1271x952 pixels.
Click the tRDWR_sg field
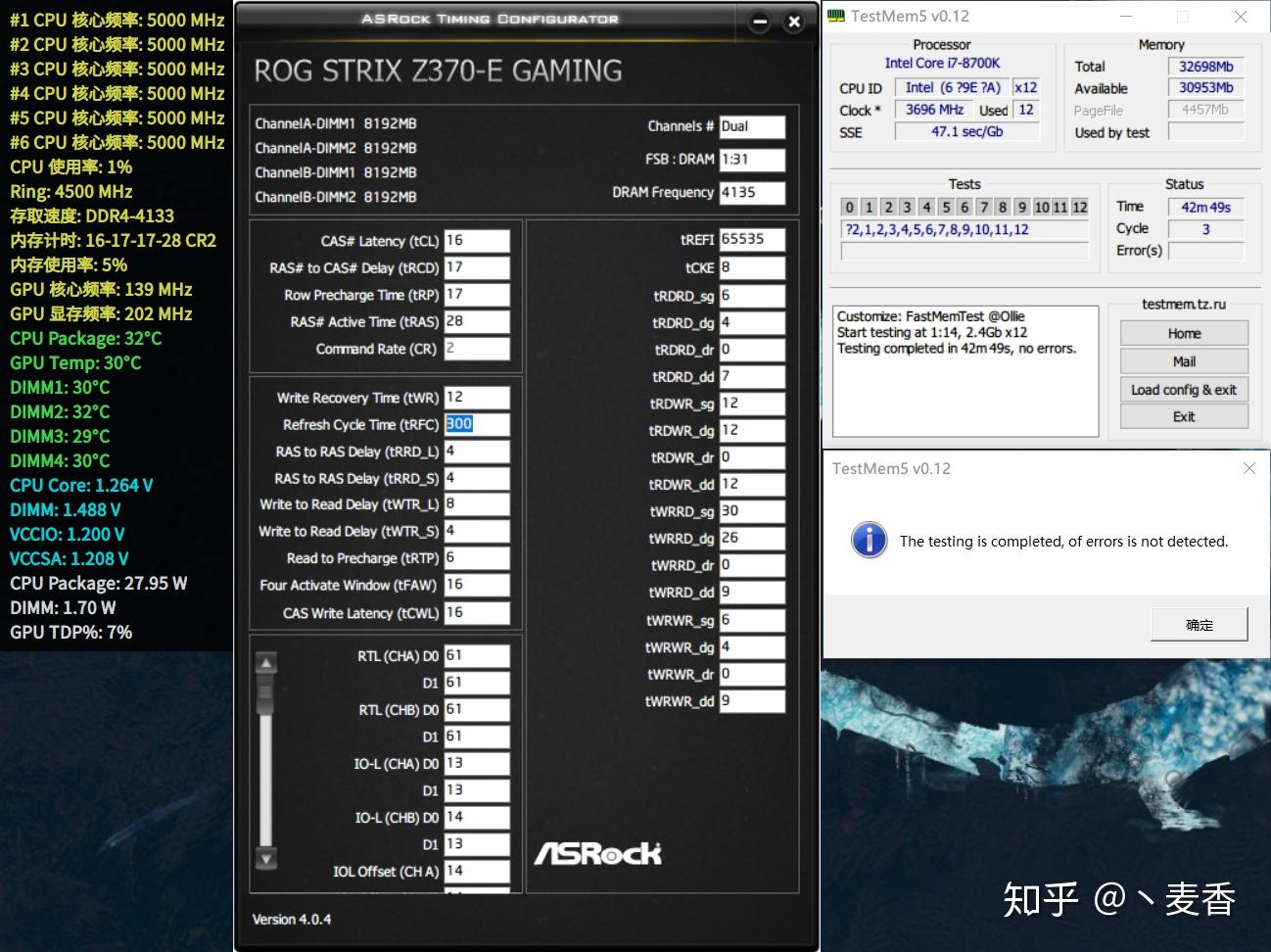[x=752, y=404]
